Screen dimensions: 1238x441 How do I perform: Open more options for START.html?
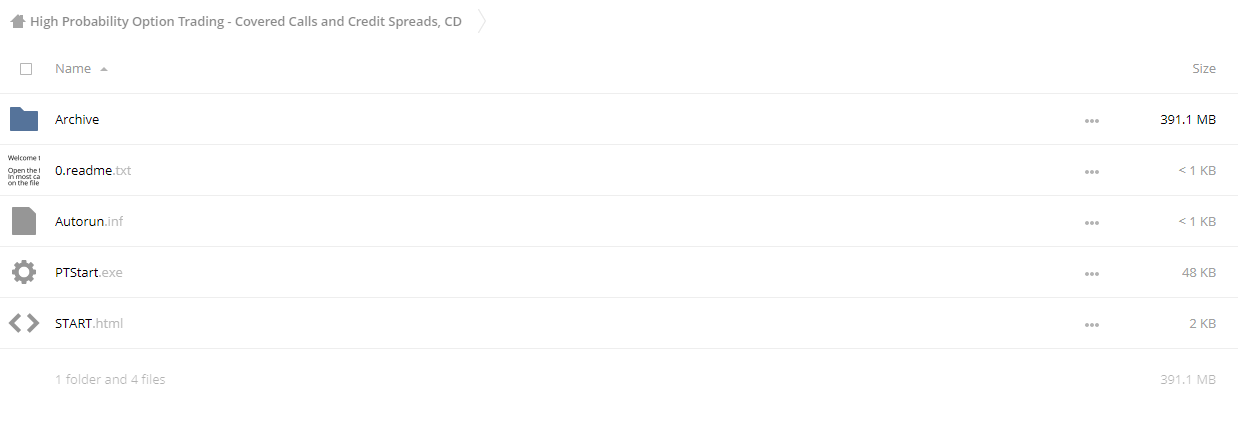pos(1091,324)
